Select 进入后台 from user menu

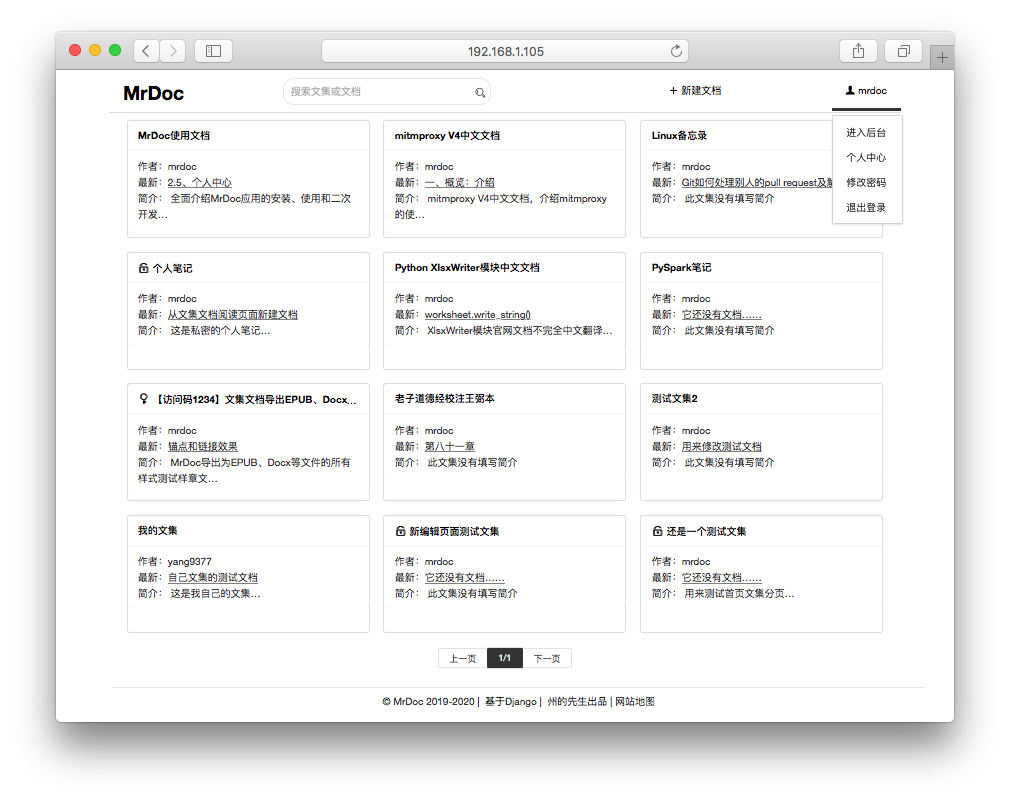click(866, 133)
